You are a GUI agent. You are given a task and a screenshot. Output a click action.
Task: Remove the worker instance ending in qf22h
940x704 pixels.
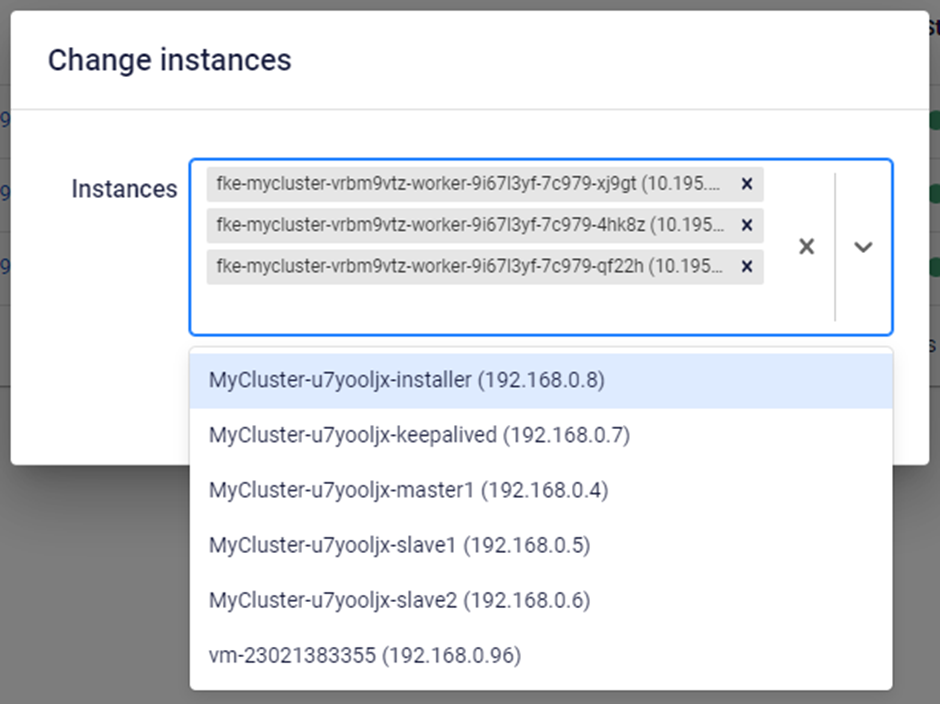746,267
